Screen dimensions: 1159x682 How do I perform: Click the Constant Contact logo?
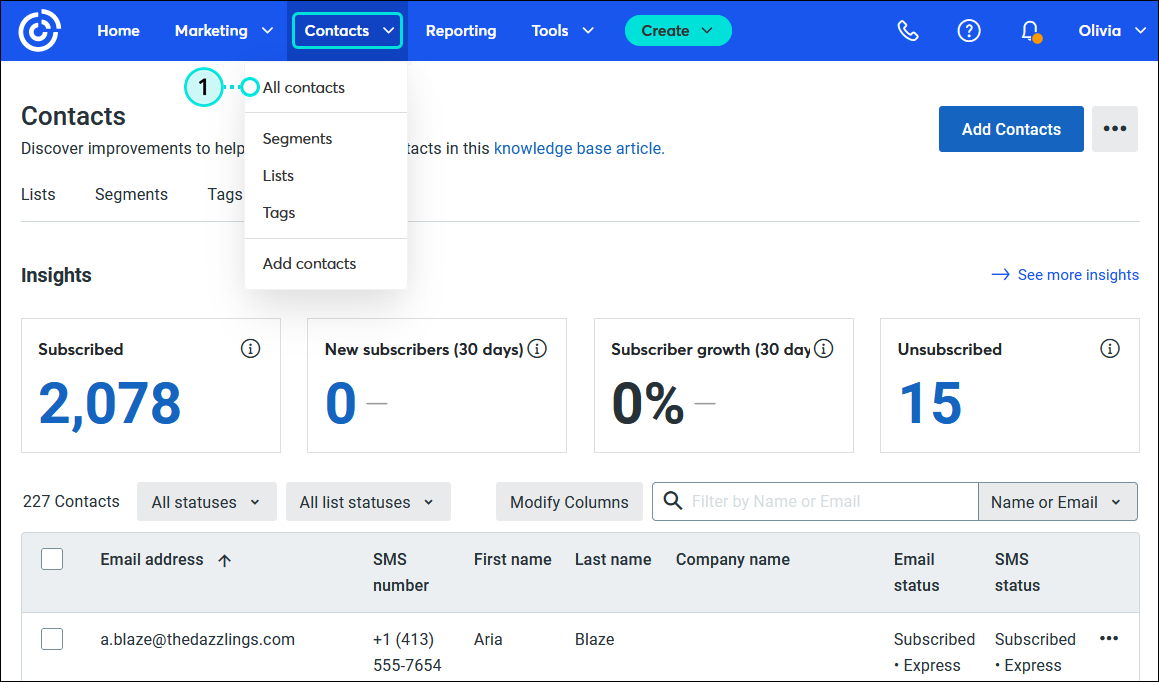click(x=39, y=30)
